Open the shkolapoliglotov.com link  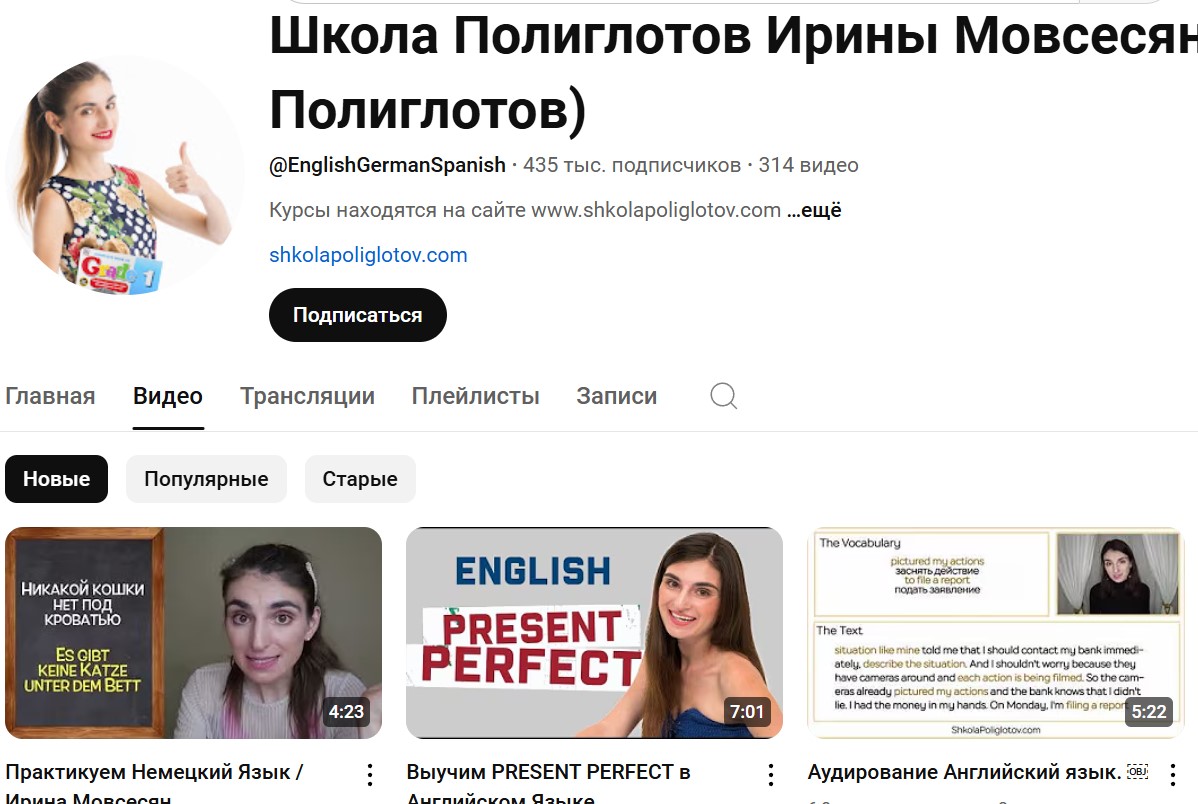[x=368, y=255]
